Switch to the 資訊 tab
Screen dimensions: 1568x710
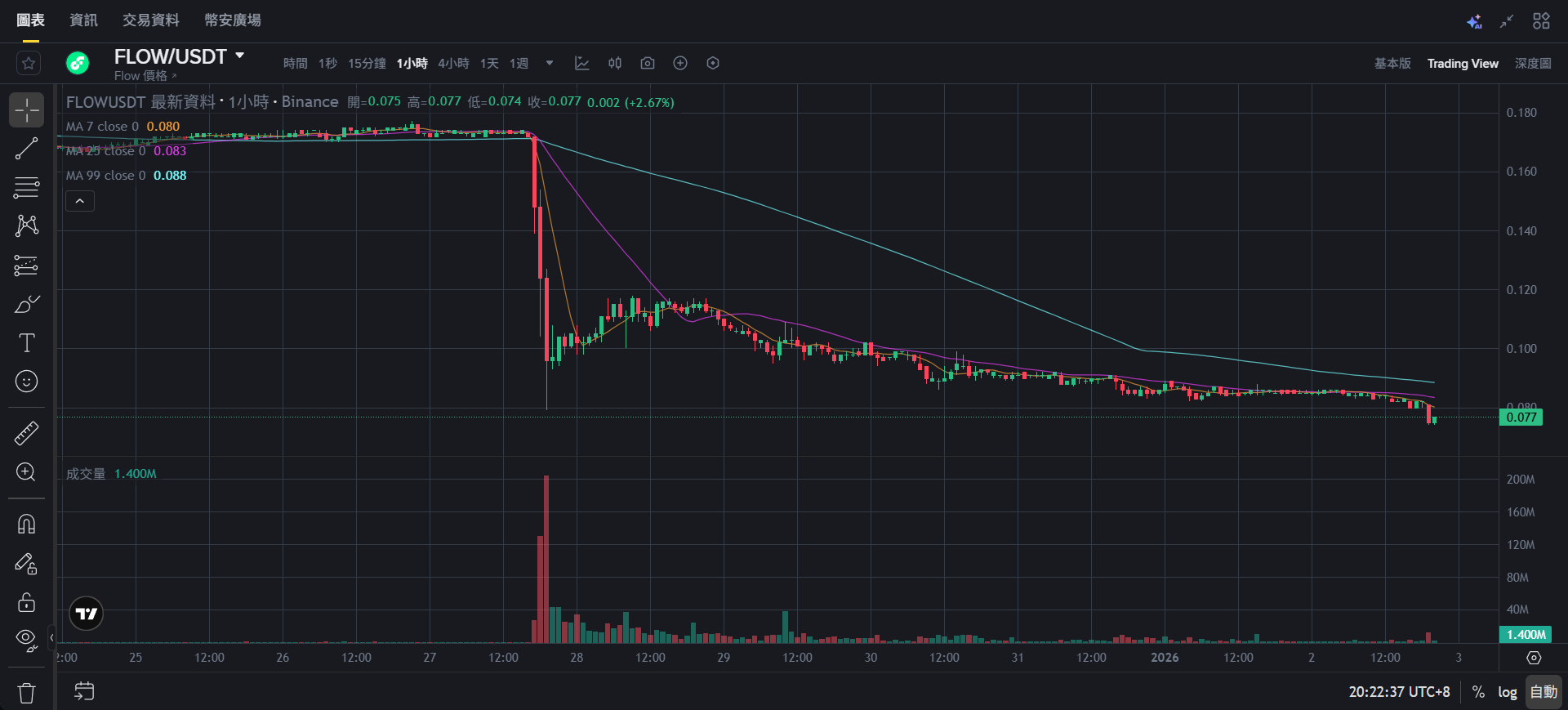pos(83,20)
